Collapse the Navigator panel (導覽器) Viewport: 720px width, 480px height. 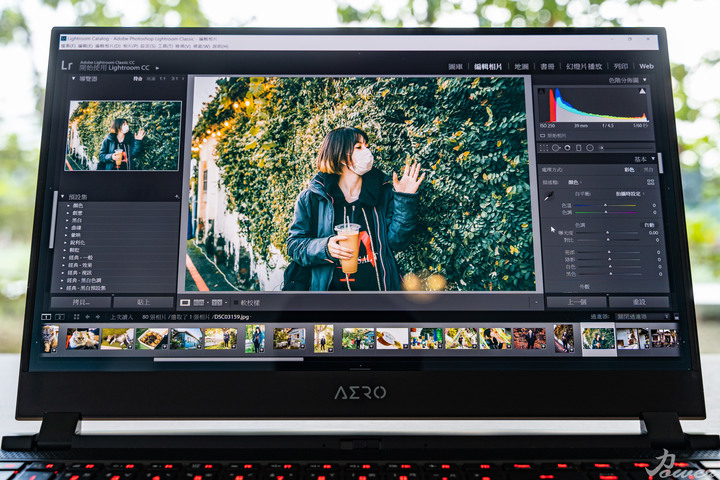point(73,79)
